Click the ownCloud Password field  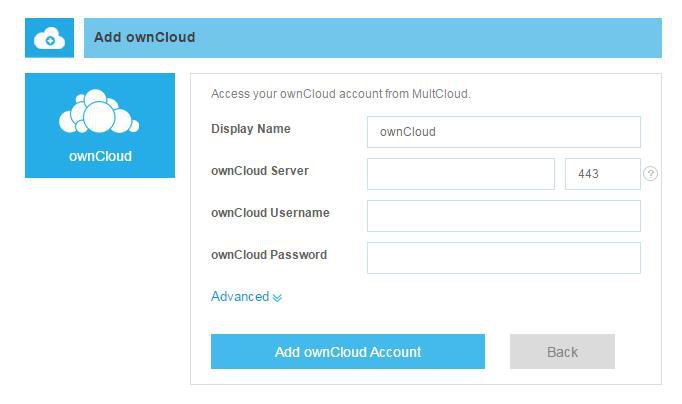pyautogui.click(x=503, y=258)
